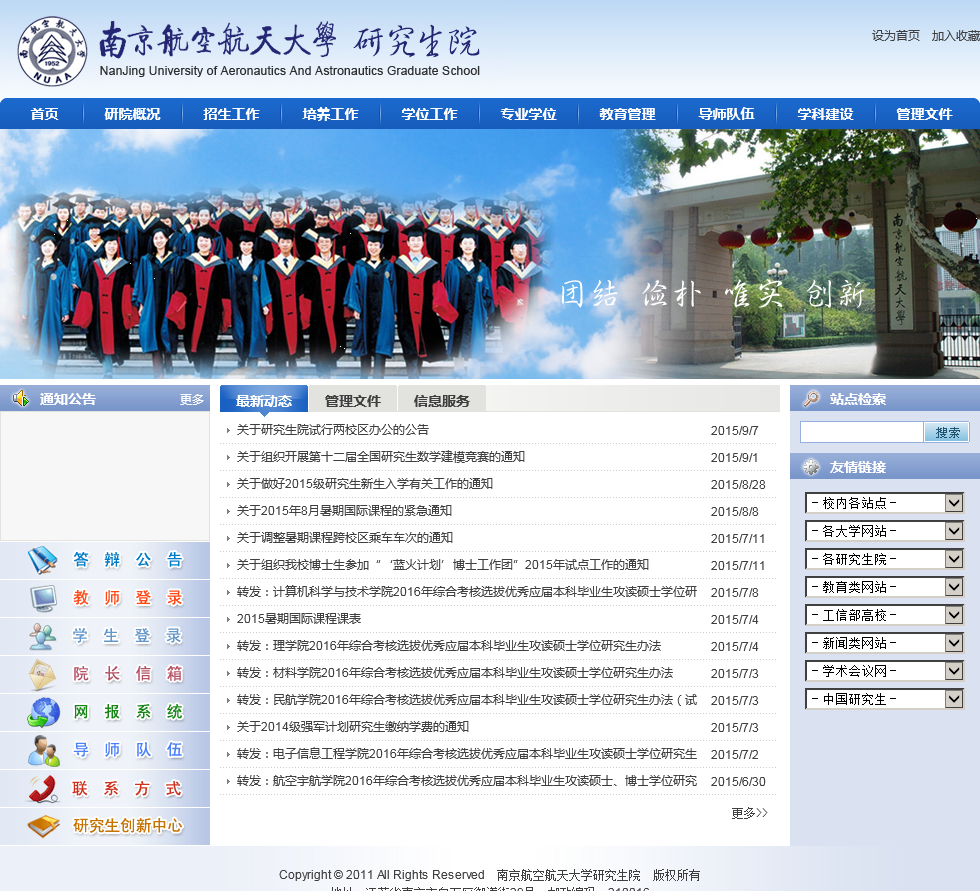The height and width of the screenshot is (891, 980).
Task: Click 更多 in 通知公告 header
Action: (x=191, y=399)
